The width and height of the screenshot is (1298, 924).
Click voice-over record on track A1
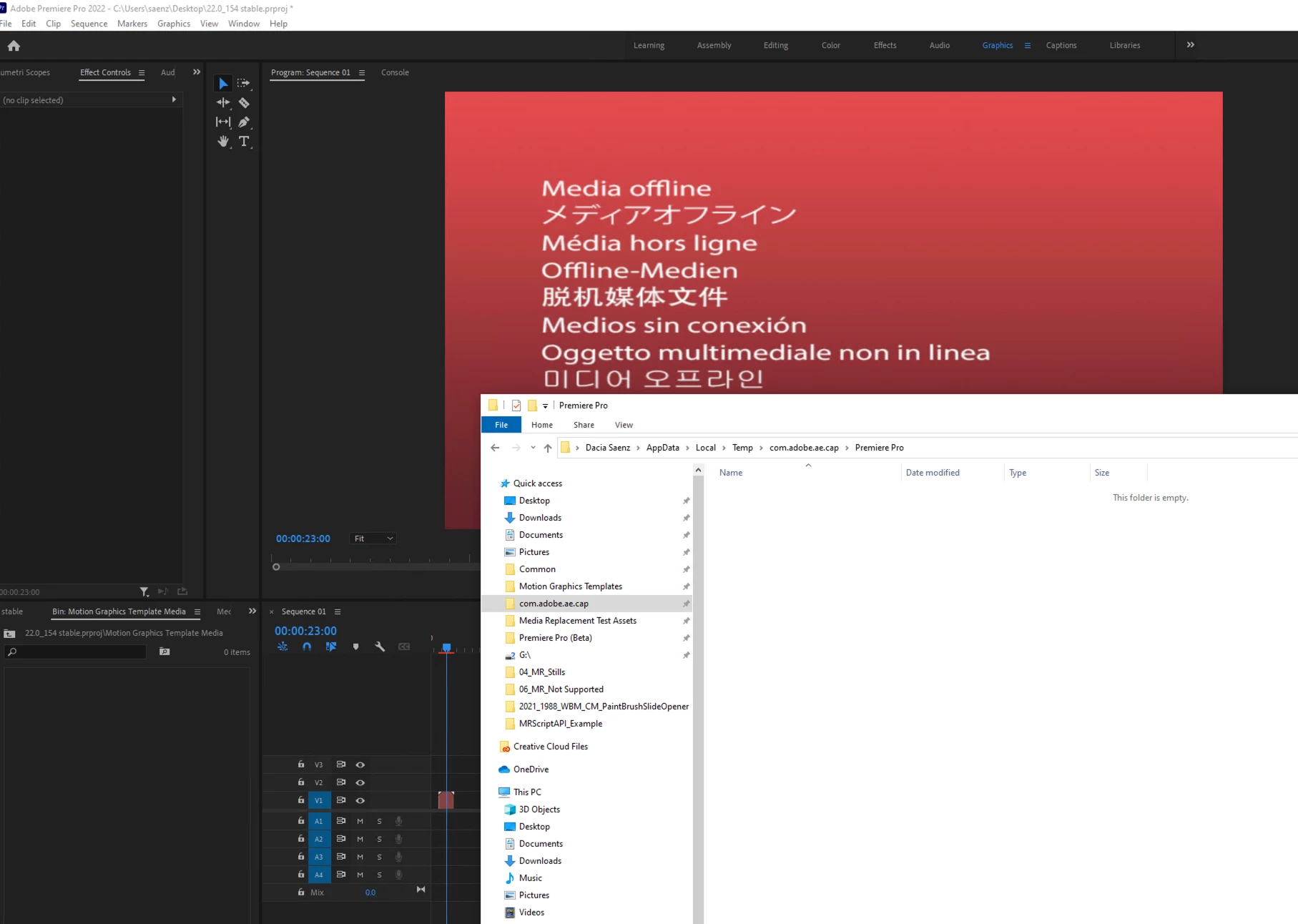[x=399, y=821]
